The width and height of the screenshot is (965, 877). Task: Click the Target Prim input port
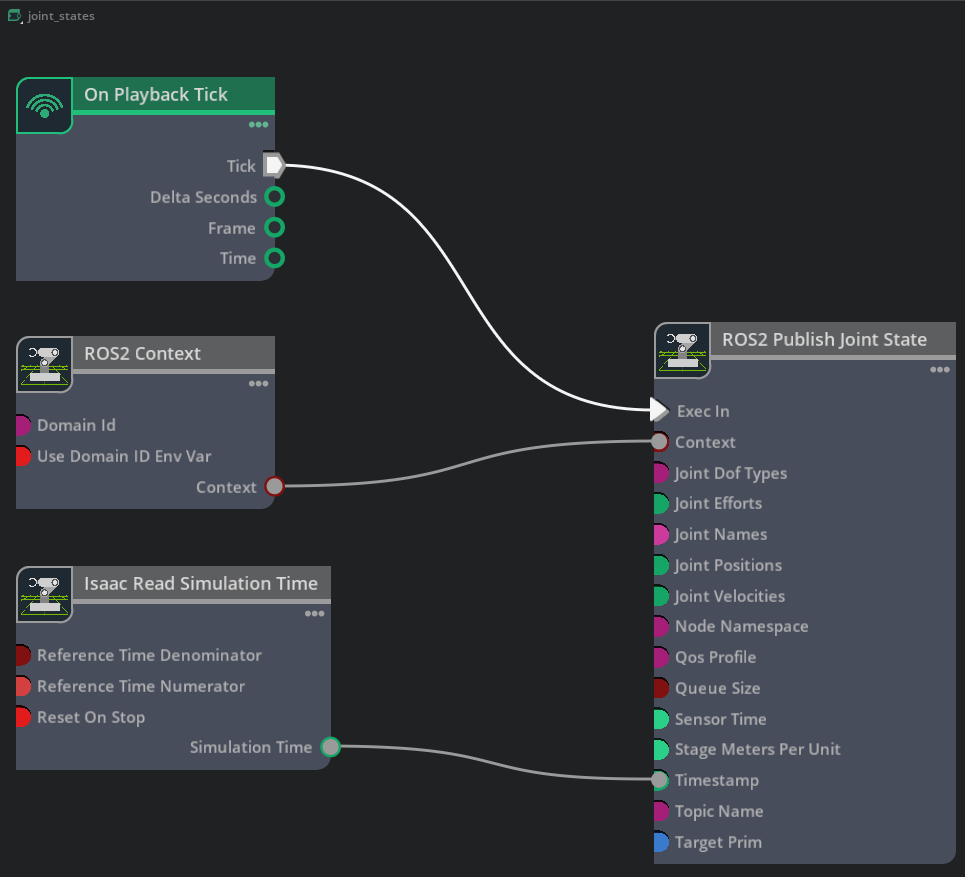coord(661,842)
